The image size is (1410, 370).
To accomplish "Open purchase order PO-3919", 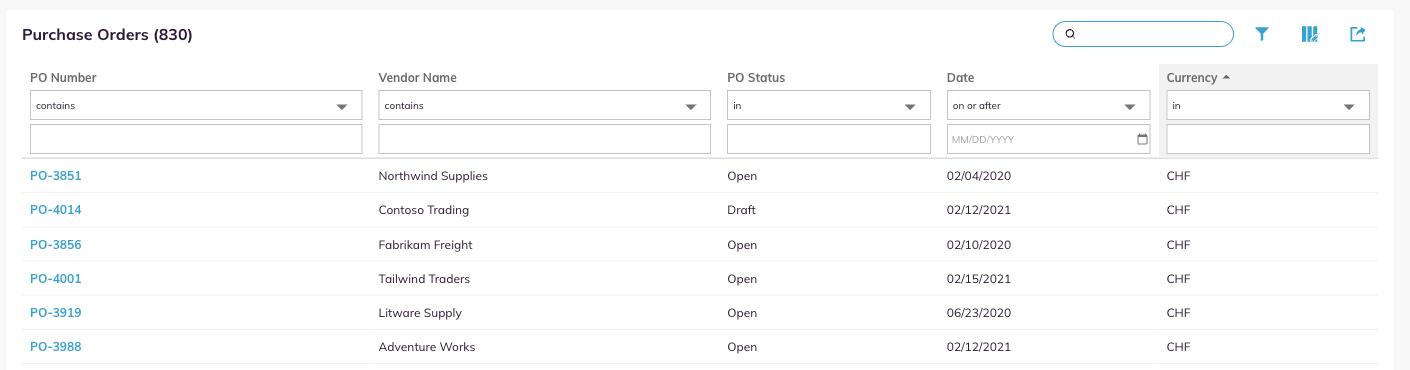I will point(56,313).
